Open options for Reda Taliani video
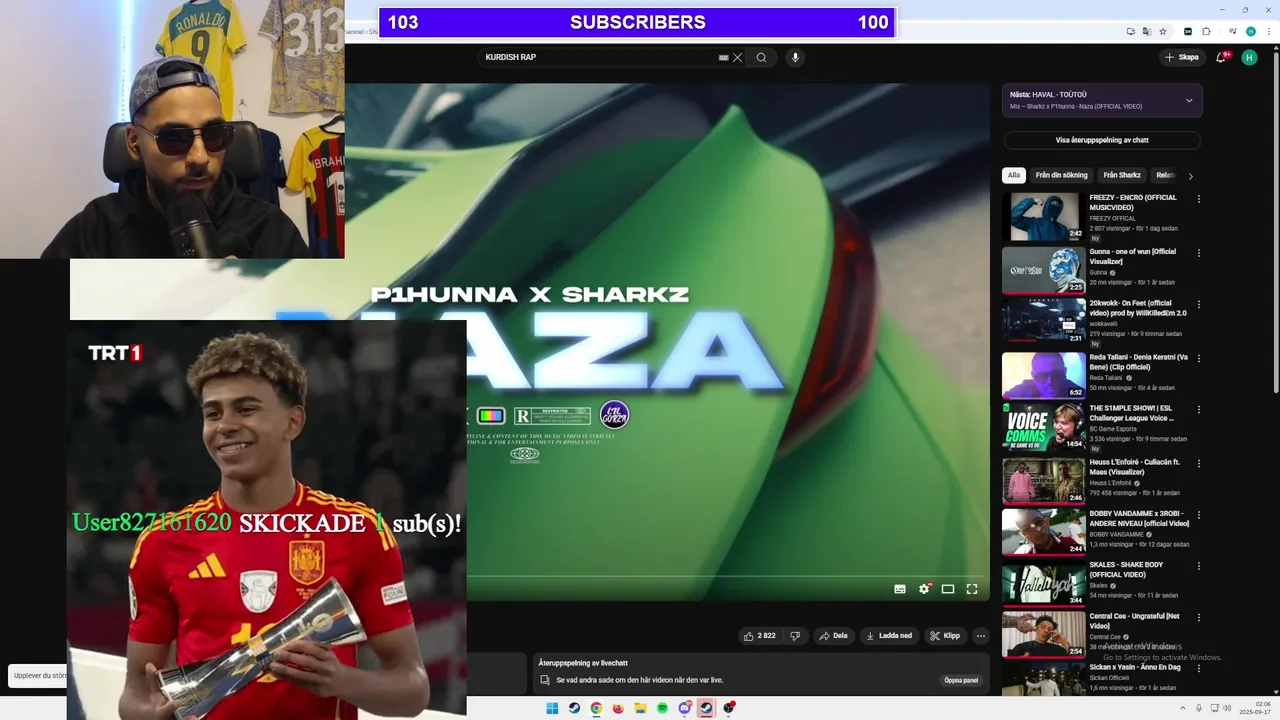 (1199, 358)
